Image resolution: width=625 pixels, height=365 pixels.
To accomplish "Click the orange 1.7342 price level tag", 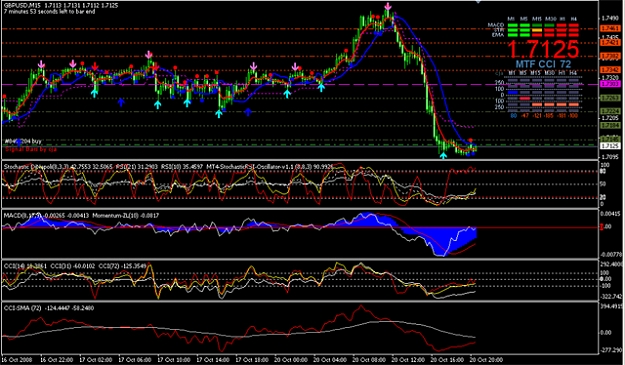I will (610, 70).
